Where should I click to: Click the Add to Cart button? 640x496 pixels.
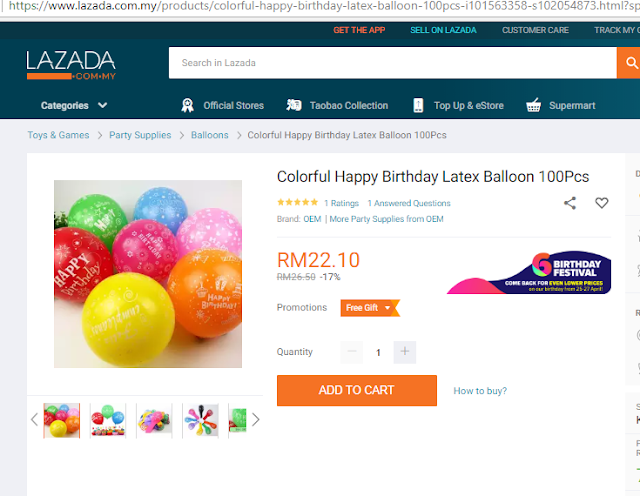tap(356, 390)
